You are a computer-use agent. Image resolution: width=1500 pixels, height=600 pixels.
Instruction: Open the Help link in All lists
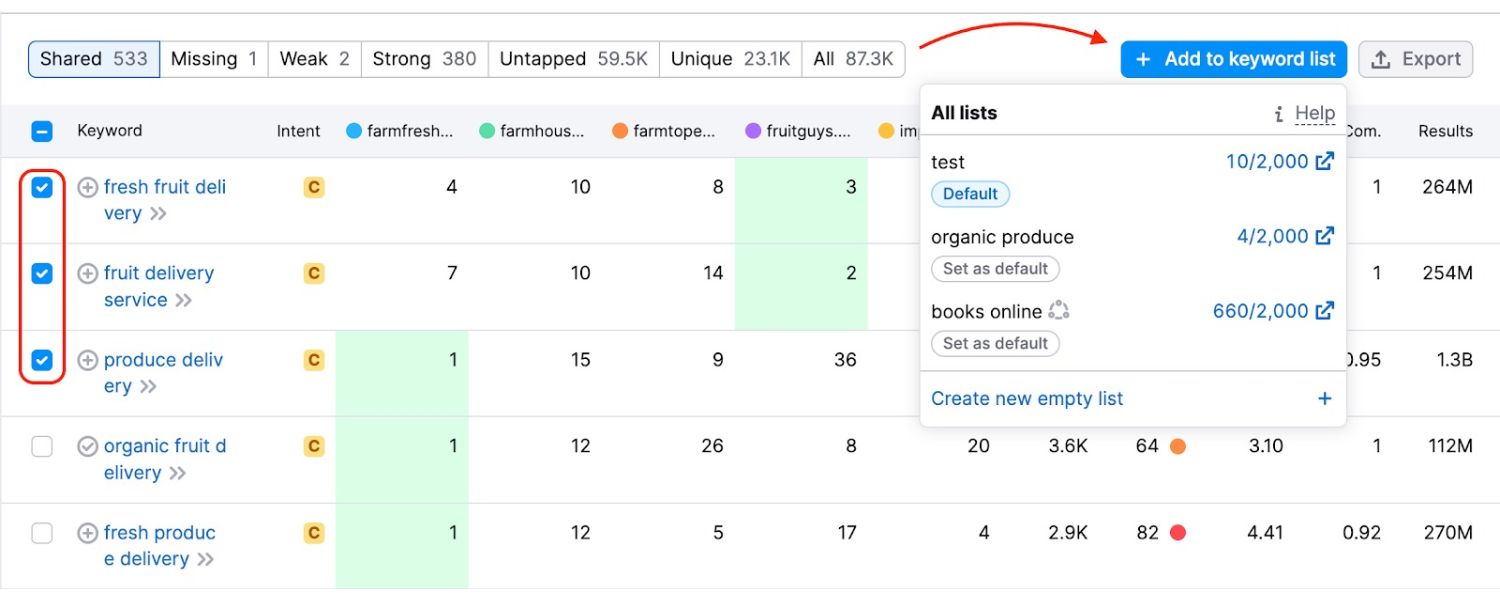(1314, 113)
